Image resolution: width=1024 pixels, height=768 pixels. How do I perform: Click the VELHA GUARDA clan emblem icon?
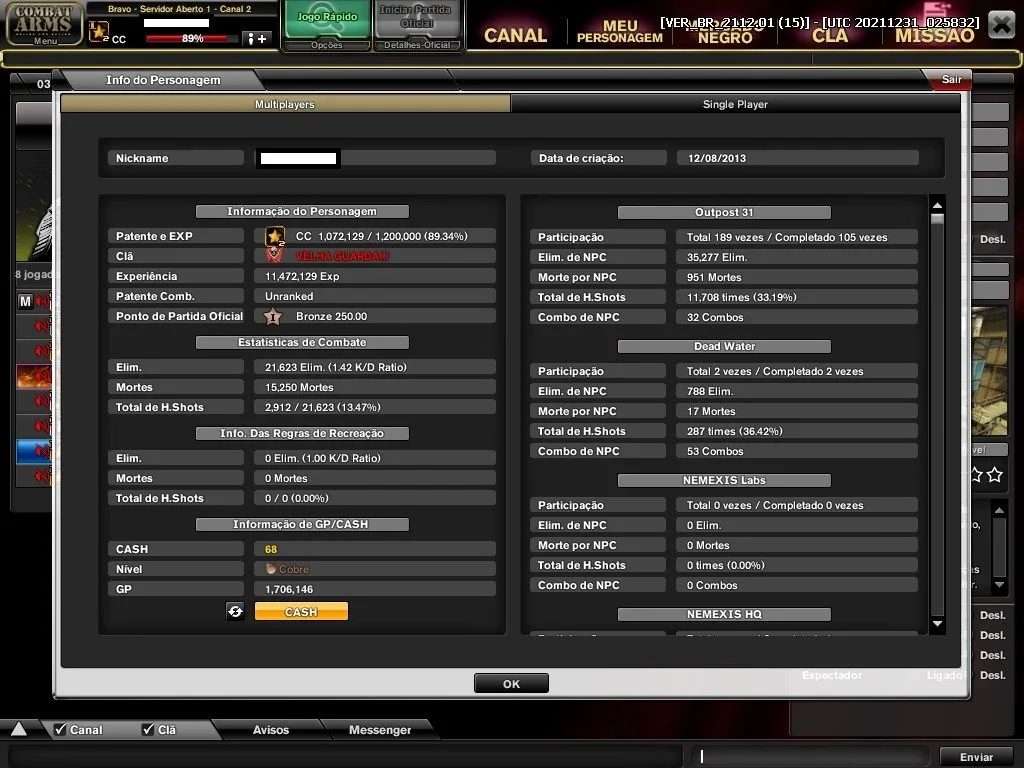pos(274,256)
